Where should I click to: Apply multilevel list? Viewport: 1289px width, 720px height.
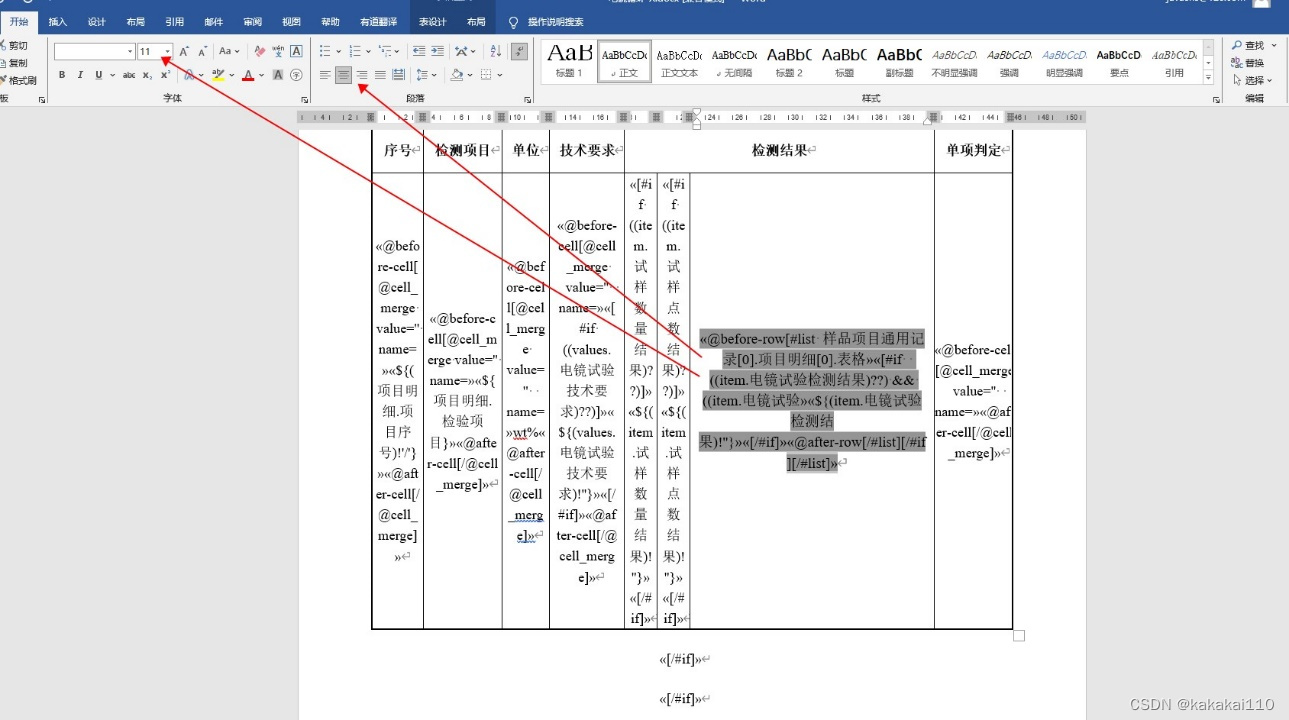tap(384, 51)
